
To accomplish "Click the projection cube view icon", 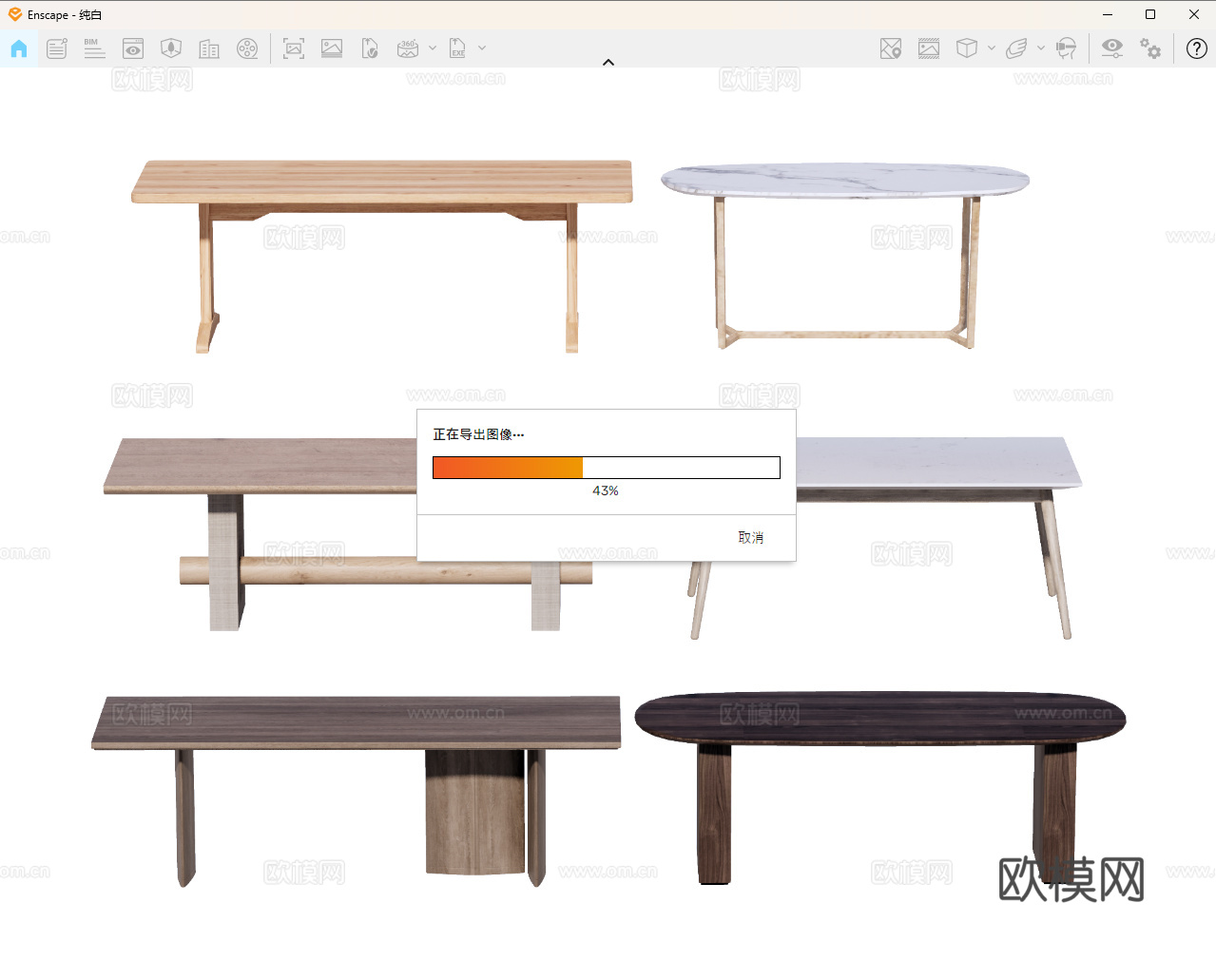I will tap(967, 48).
